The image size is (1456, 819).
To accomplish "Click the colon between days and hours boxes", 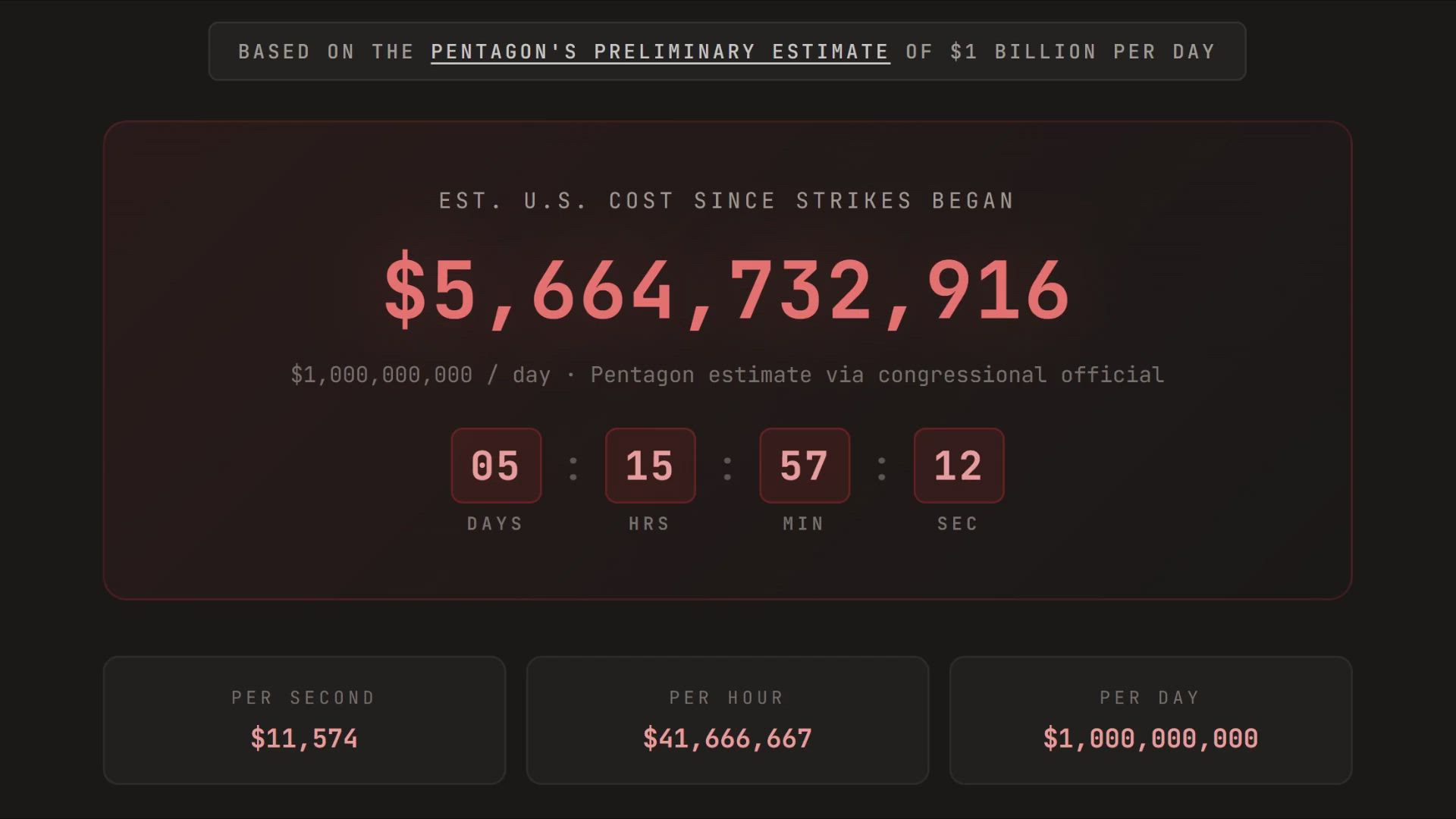I will click(x=573, y=468).
